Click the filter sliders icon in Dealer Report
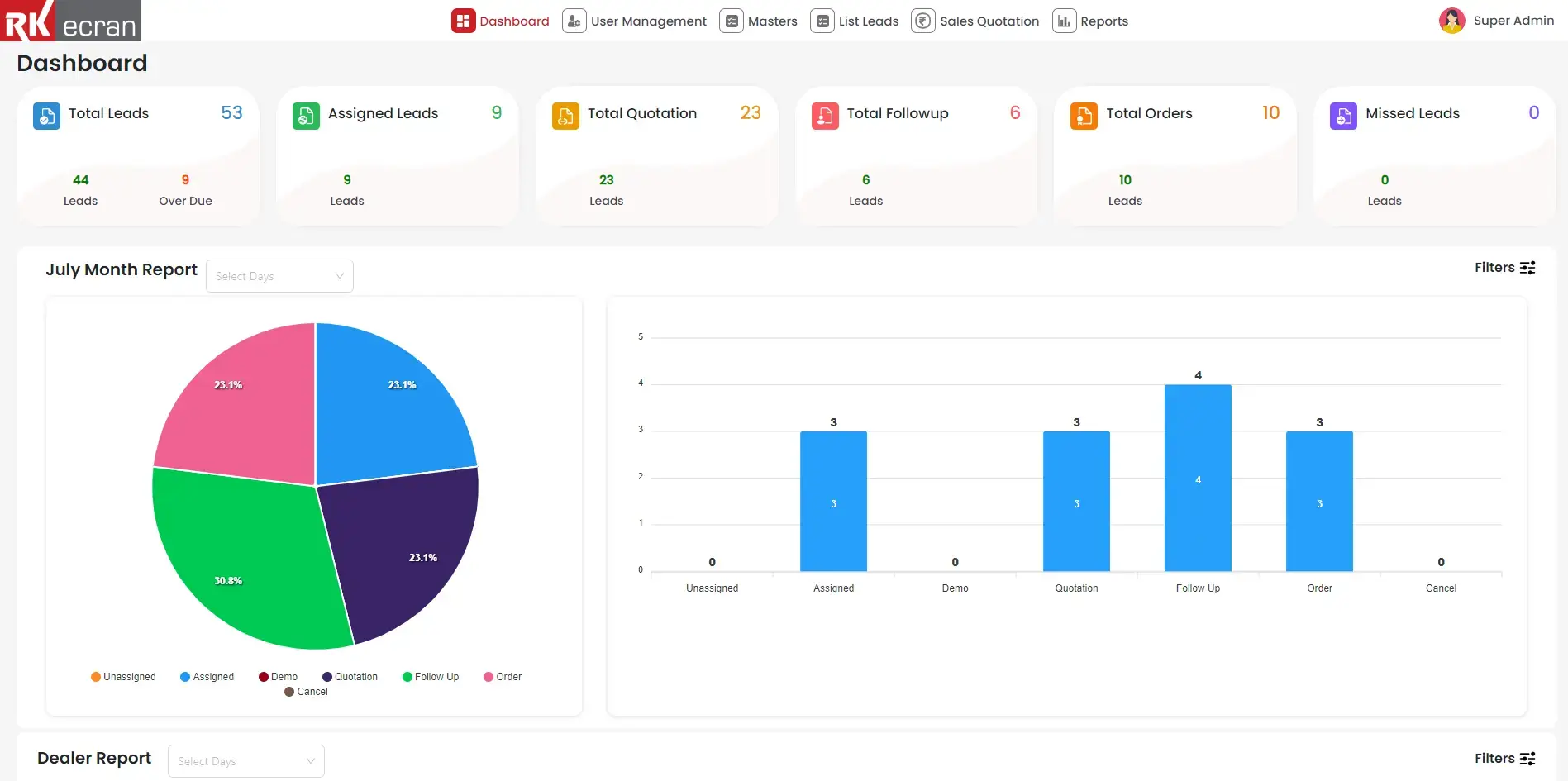The width and height of the screenshot is (1568, 781). 1527,759
